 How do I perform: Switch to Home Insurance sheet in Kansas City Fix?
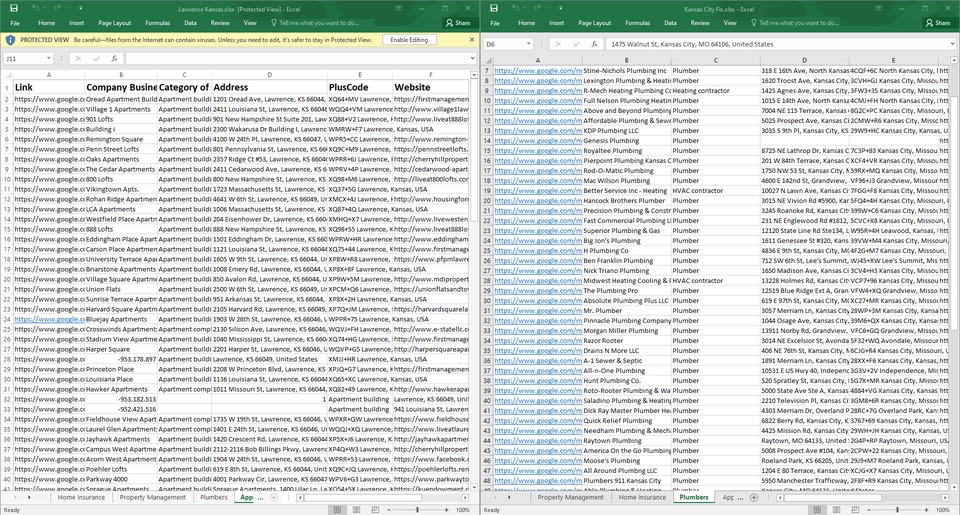pos(642,497)
